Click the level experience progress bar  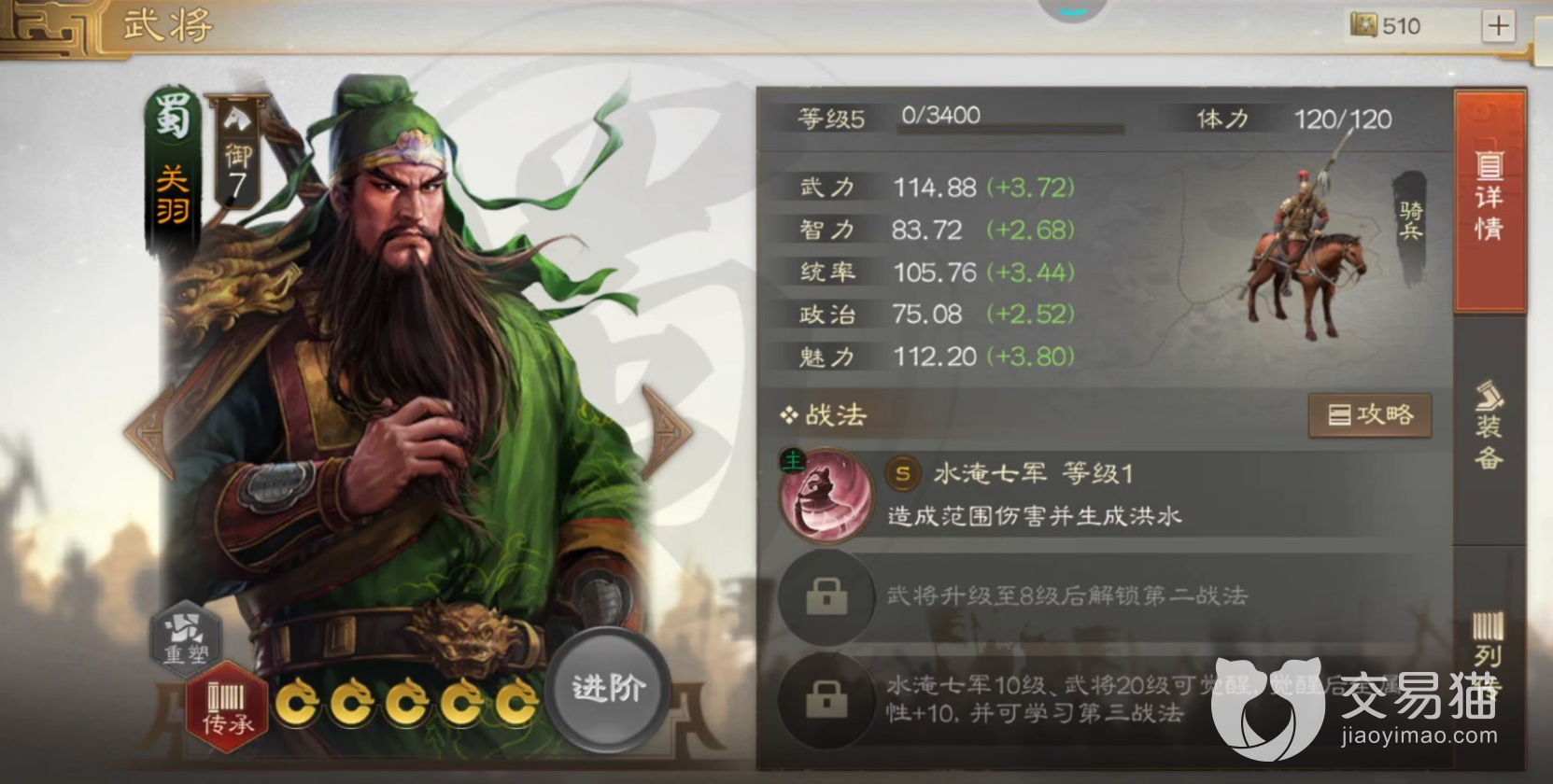[x=1009, y=130]
